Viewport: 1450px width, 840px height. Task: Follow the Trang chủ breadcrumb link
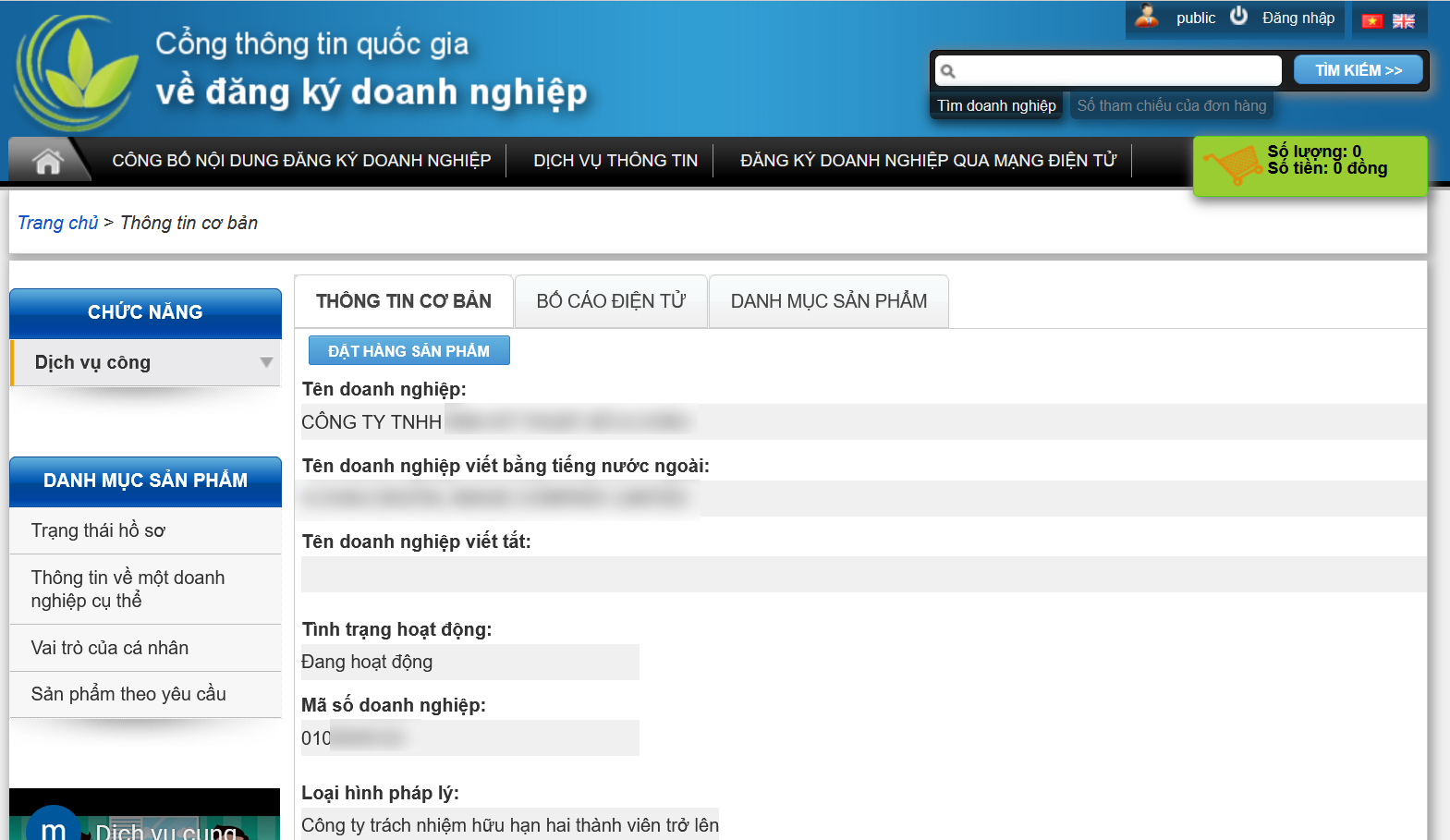coord(57,223)
